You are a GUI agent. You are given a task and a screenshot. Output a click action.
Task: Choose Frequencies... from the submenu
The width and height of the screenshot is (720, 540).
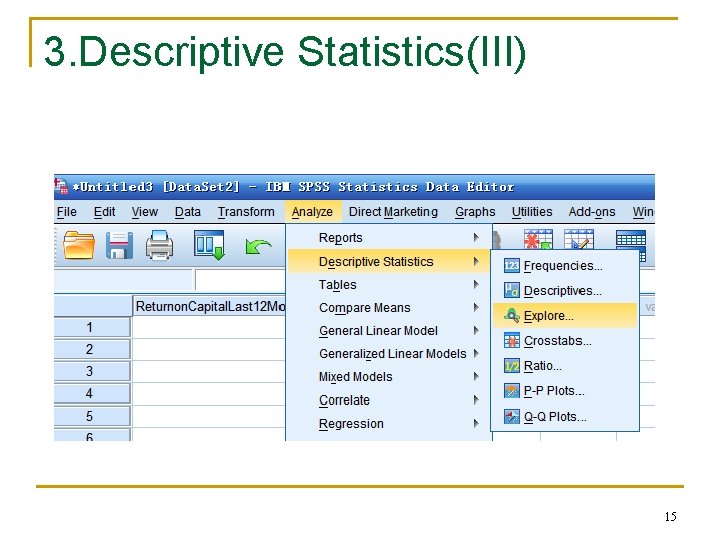coord(565,266)
